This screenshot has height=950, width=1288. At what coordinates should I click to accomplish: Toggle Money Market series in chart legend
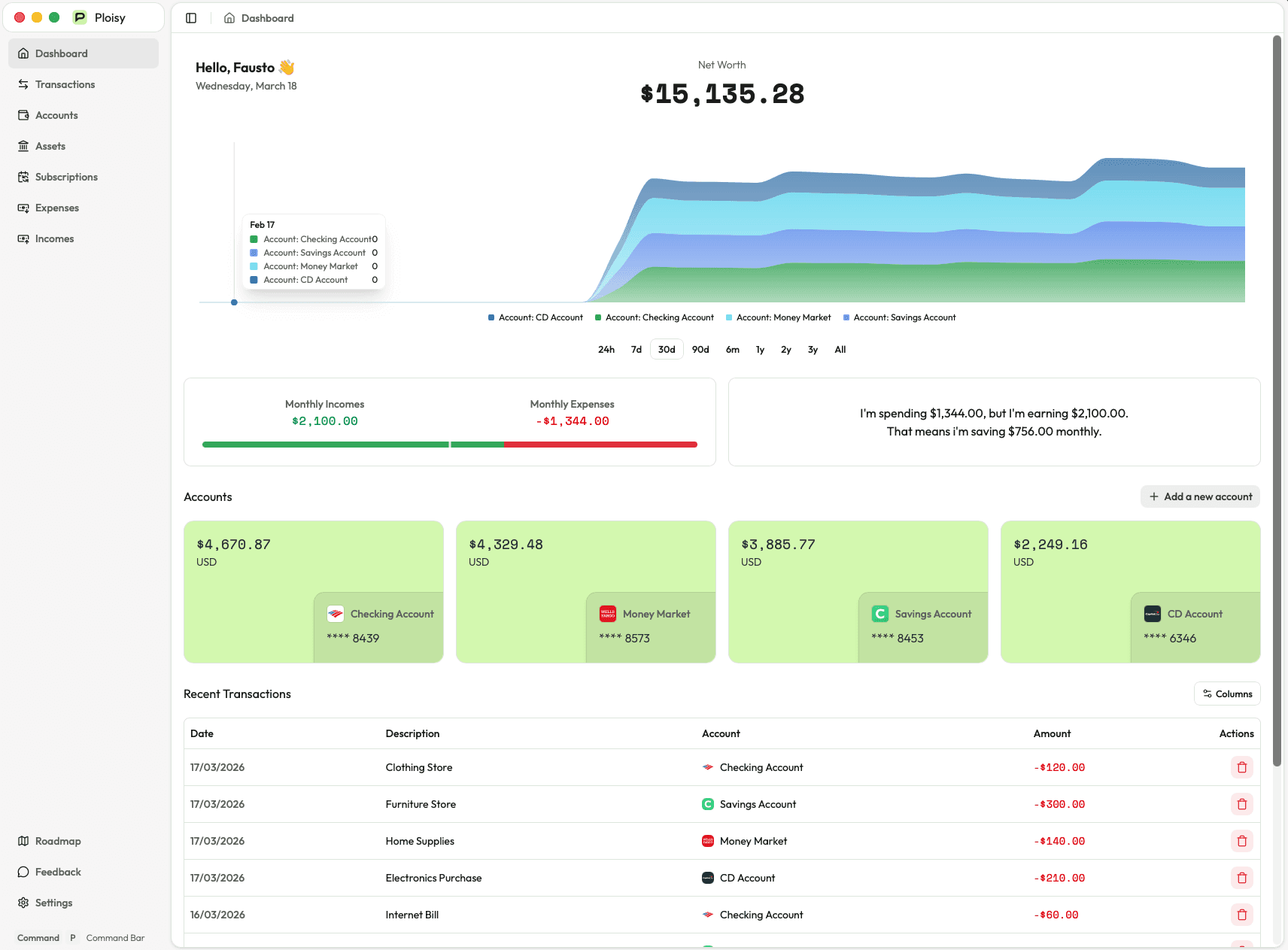click(x=778, y=317)
